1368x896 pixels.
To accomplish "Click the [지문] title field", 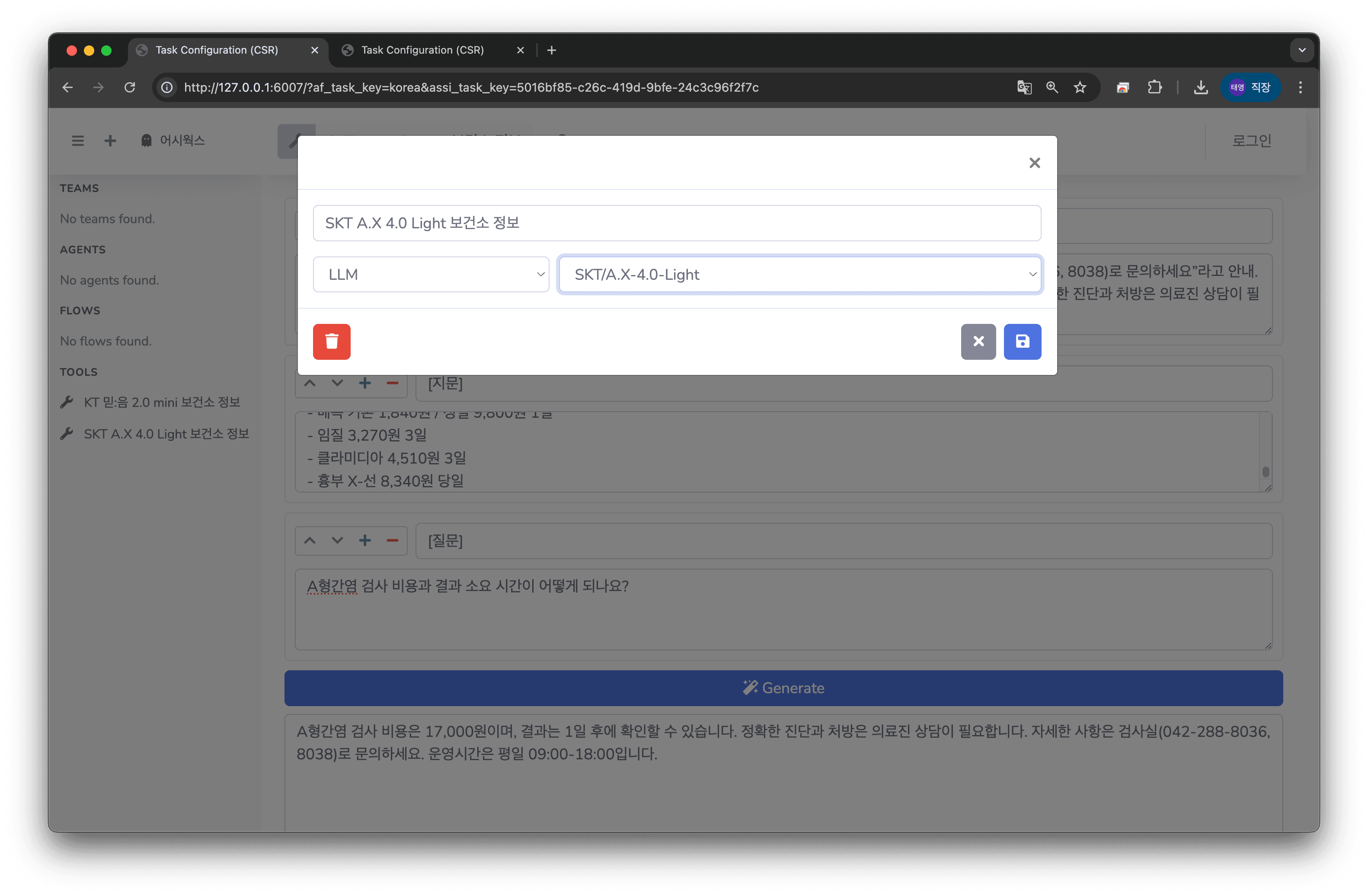I will point(844,384).
